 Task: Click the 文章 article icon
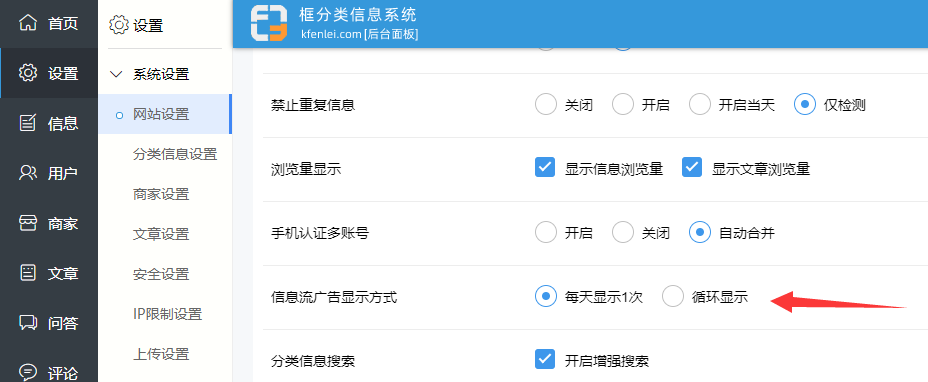(27, 273)
